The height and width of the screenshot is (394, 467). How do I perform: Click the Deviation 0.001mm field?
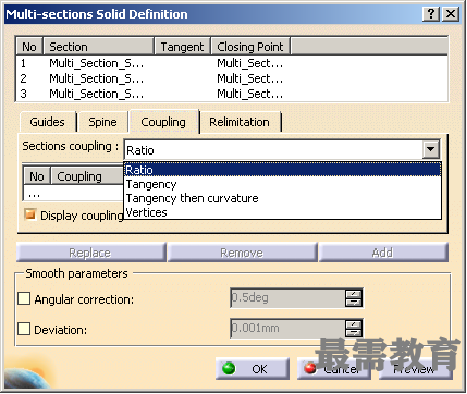288,328
